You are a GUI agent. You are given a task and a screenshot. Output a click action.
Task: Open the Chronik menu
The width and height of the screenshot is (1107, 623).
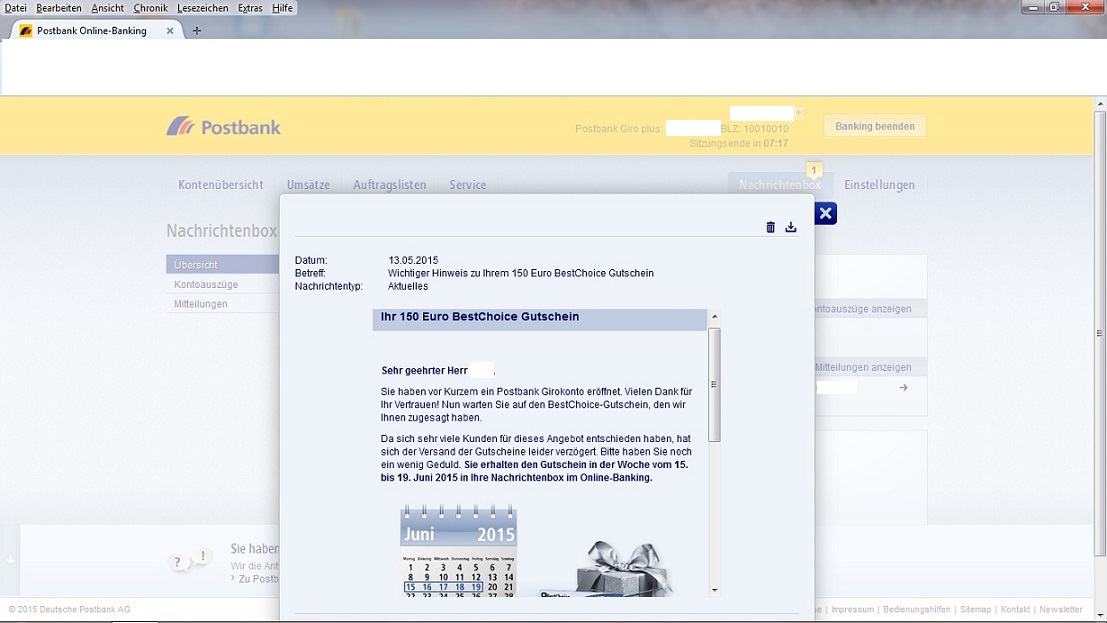point(150,8)
